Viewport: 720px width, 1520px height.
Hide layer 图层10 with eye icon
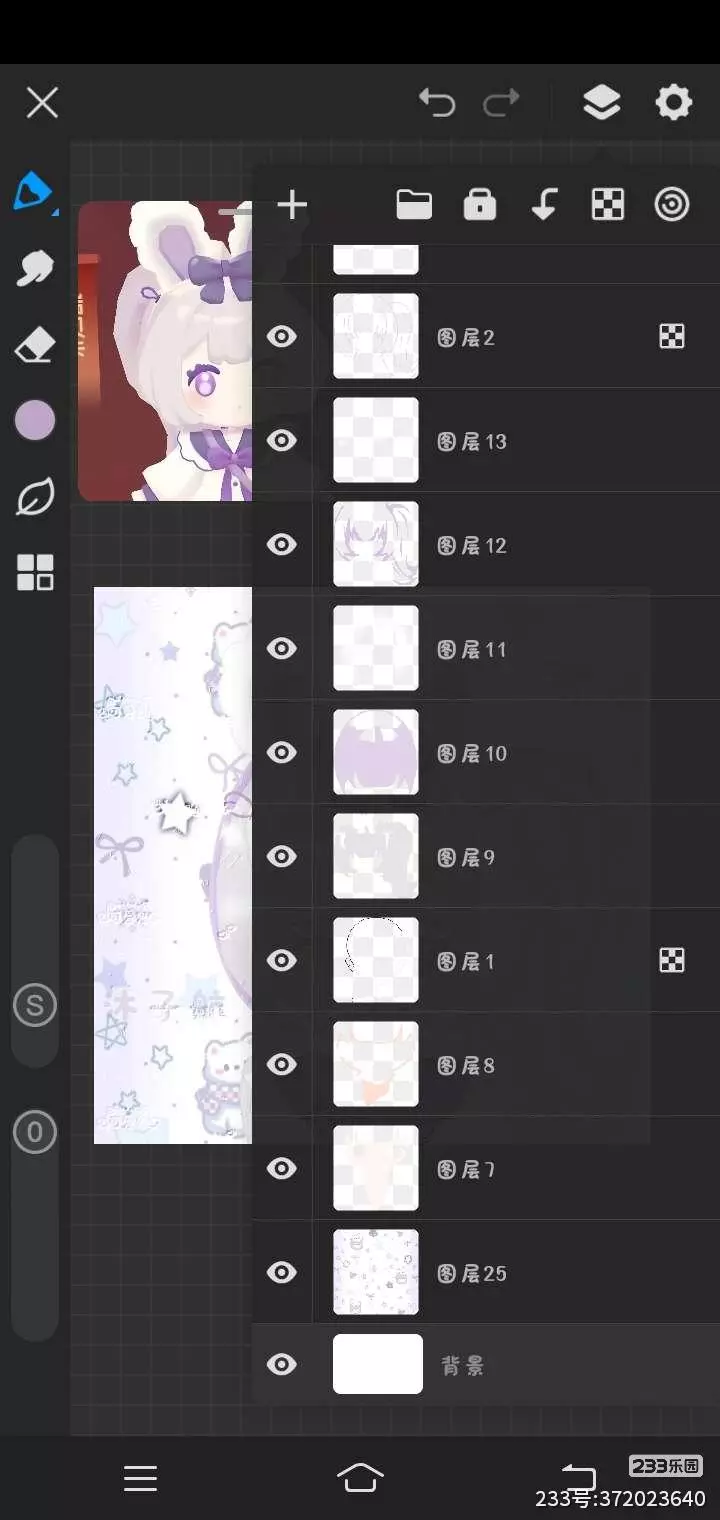tap(282, 752)
